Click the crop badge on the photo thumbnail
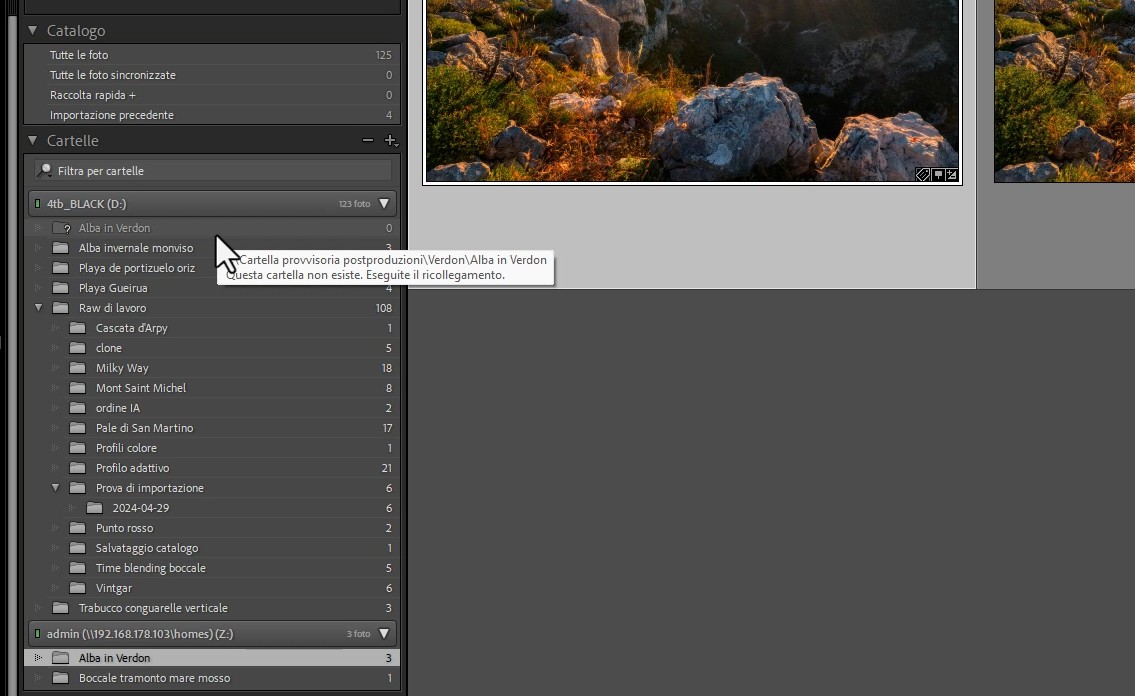This screenshot has height=696, width=1135. pos(938,174)
